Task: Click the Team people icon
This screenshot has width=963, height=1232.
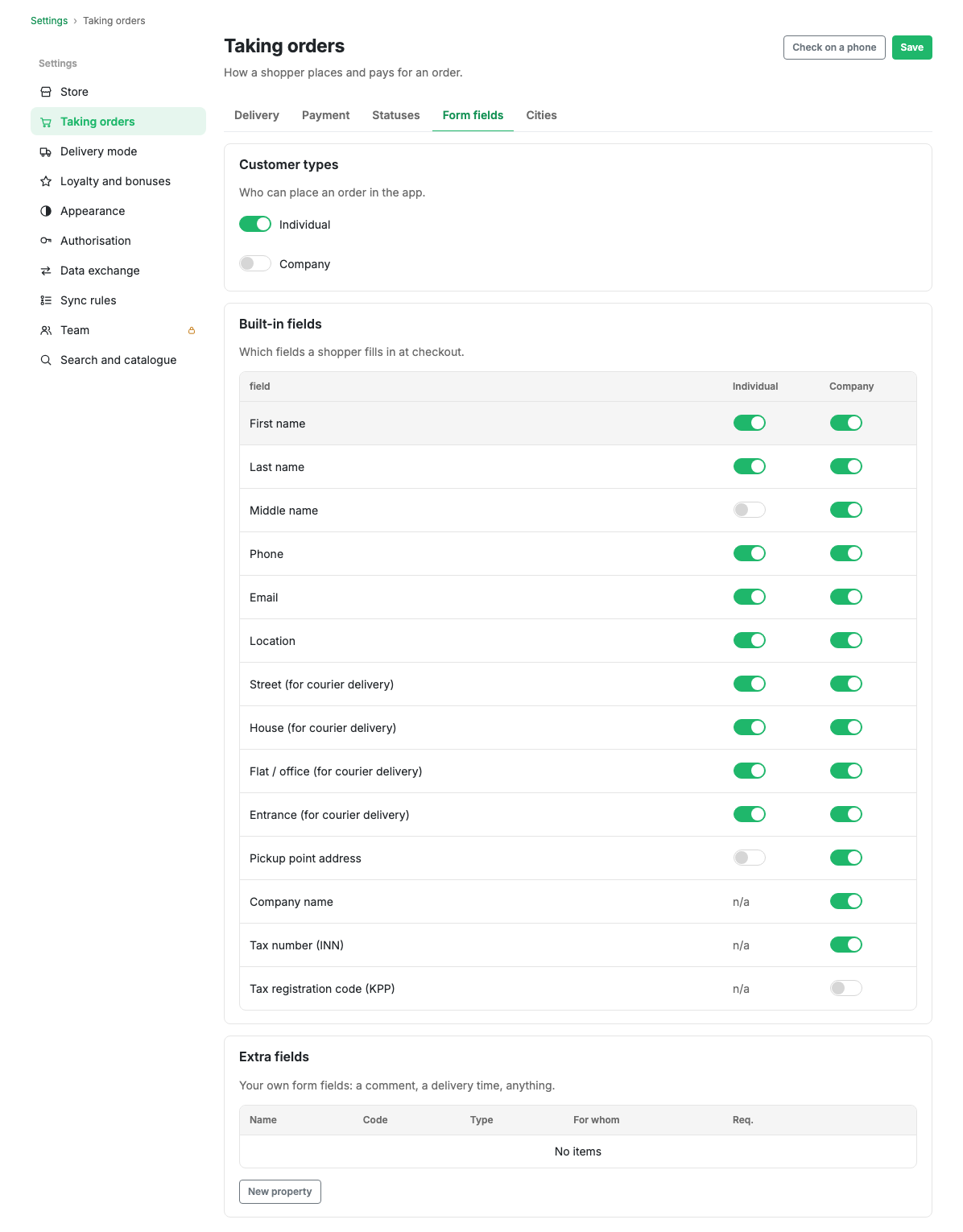Action: tap(46, 330)
